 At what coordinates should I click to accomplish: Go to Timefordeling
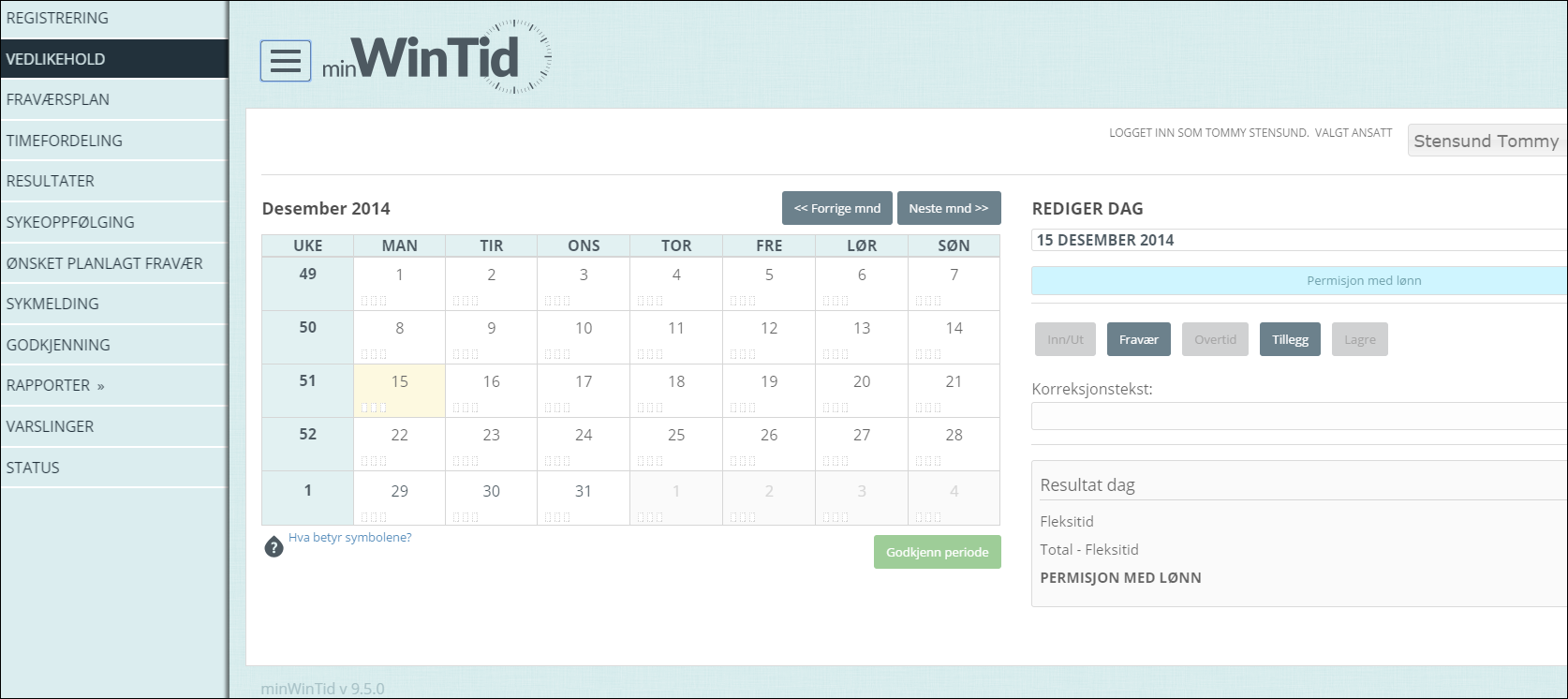pos(114,141)
